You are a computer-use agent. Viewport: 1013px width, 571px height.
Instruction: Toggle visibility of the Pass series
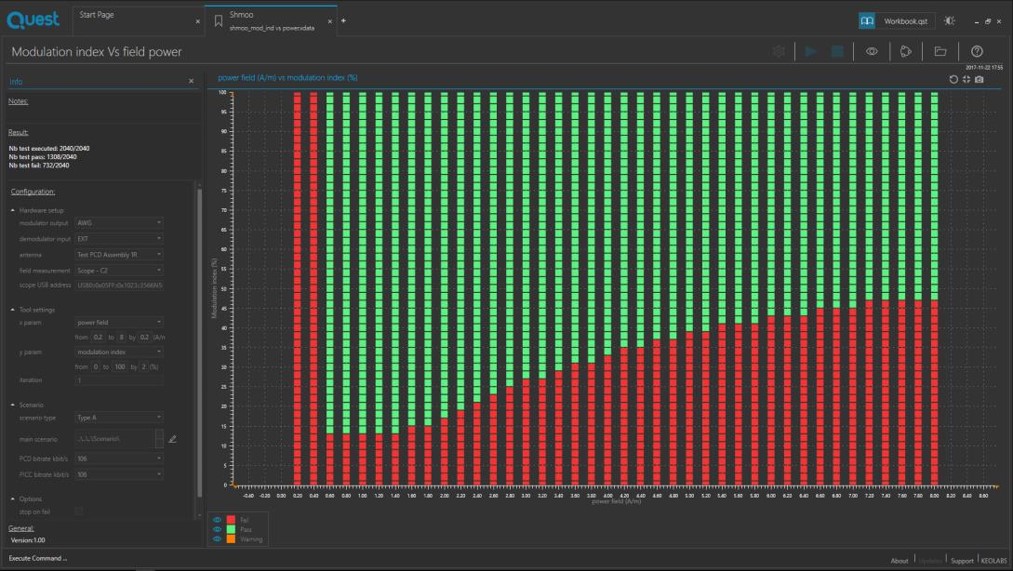tap(217, 529)
